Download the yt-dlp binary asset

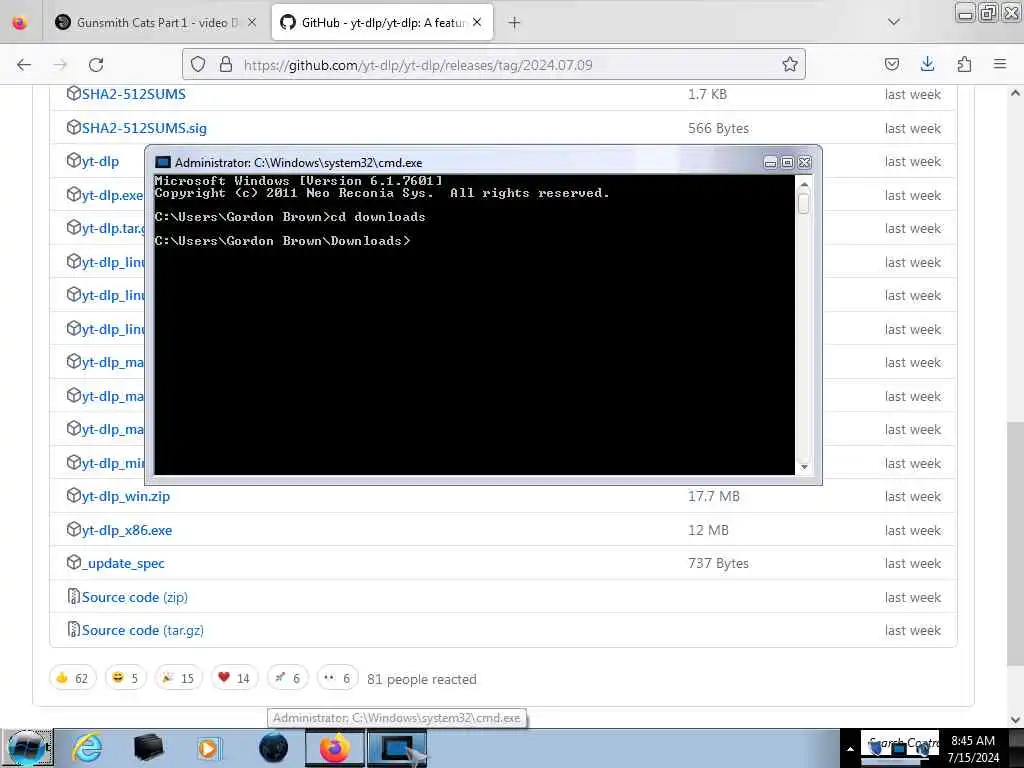coord(100,161)
